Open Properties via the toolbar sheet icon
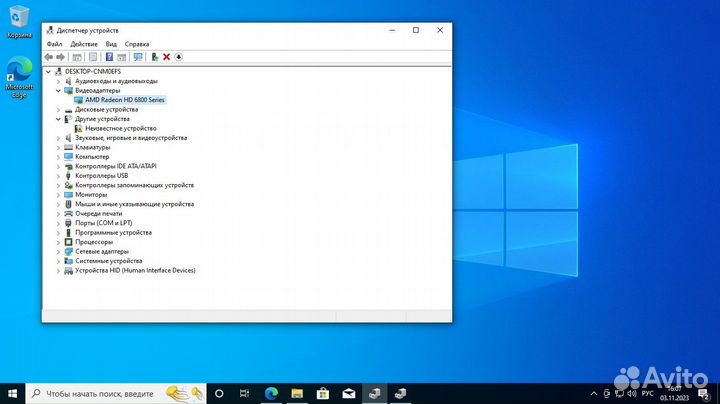Viewport: 720px width, 404px height. (x=93, y=57)
